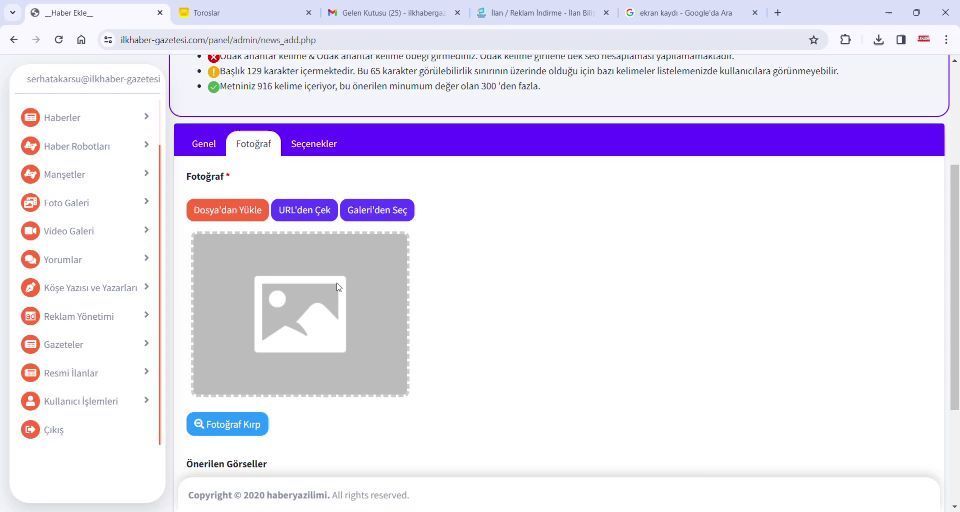Click the Çıkış logout icon
The width and height of the screenshot is (960, 512).
point(31,430)
